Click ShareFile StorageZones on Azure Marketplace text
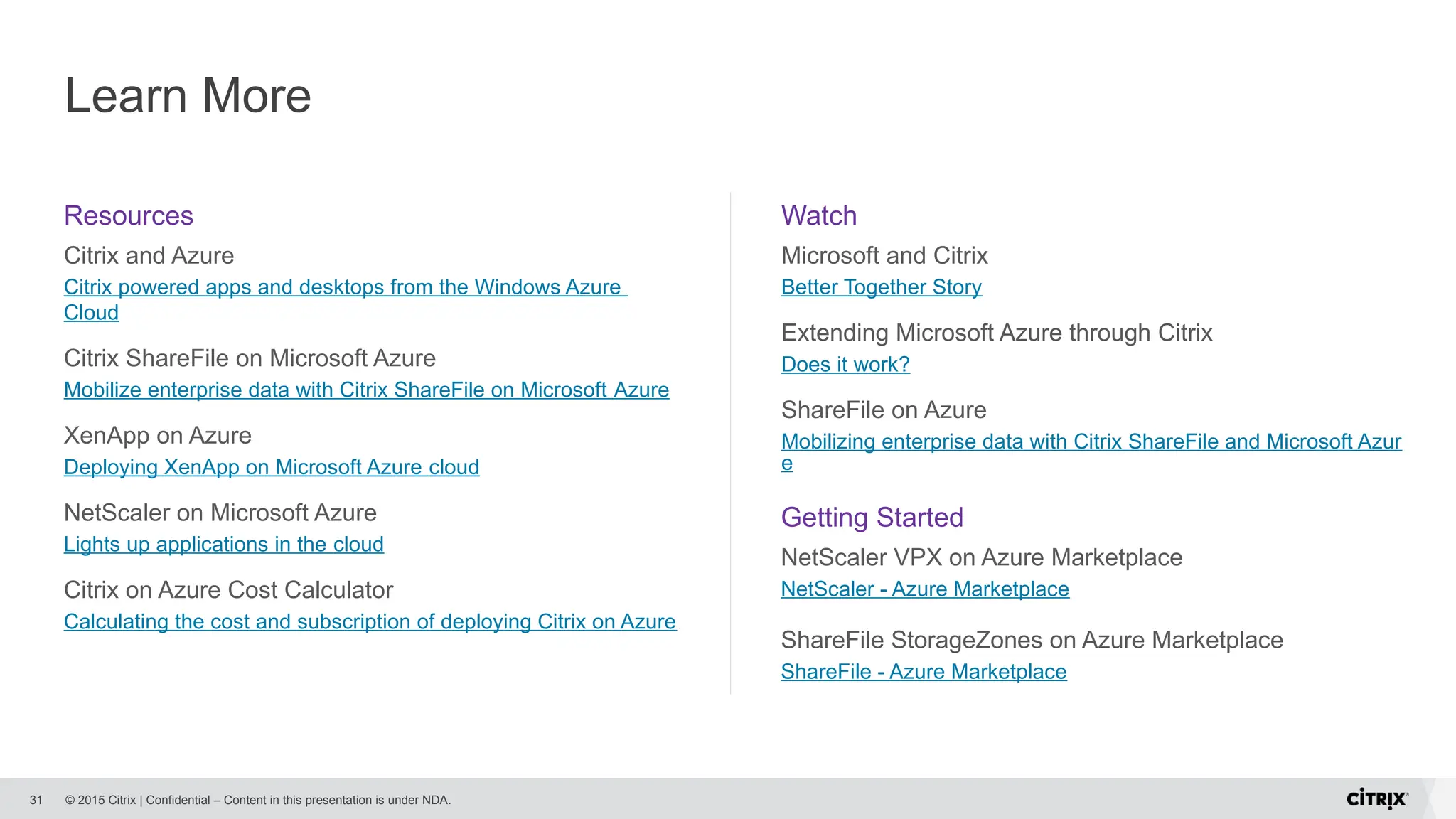This screenshot has height=819, width=1456. pos(1032,640)
